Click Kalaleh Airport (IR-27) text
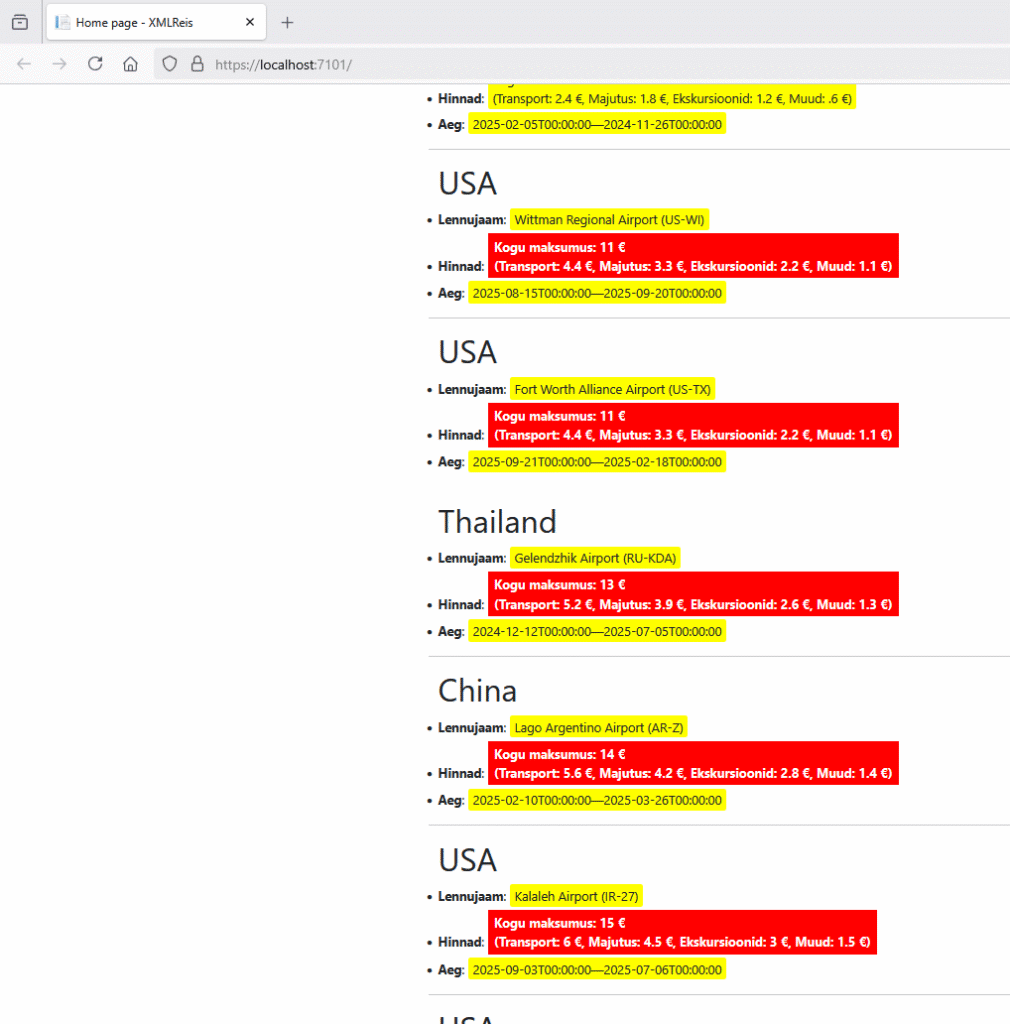 pyautogui.click(x=576, y=896)
